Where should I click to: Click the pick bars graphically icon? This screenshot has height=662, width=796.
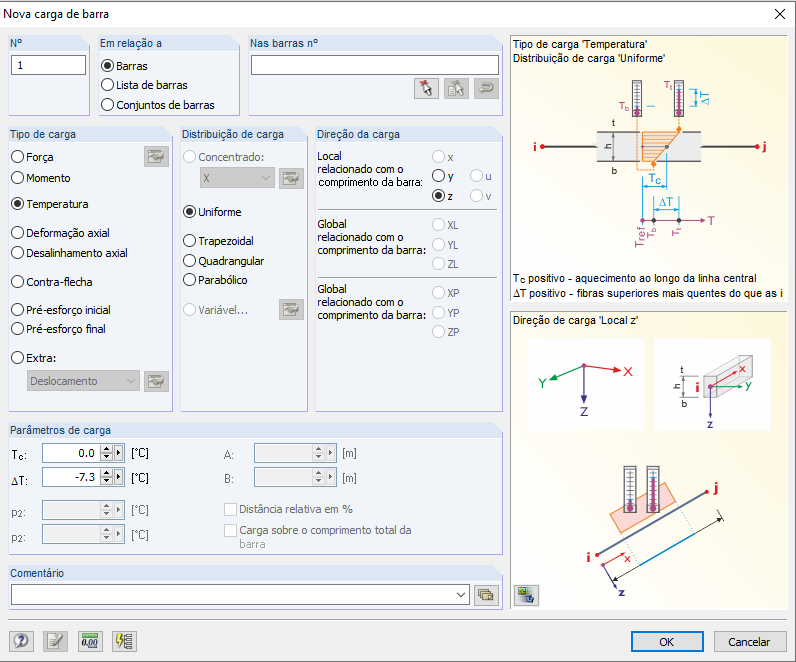(x=426, y=88)
